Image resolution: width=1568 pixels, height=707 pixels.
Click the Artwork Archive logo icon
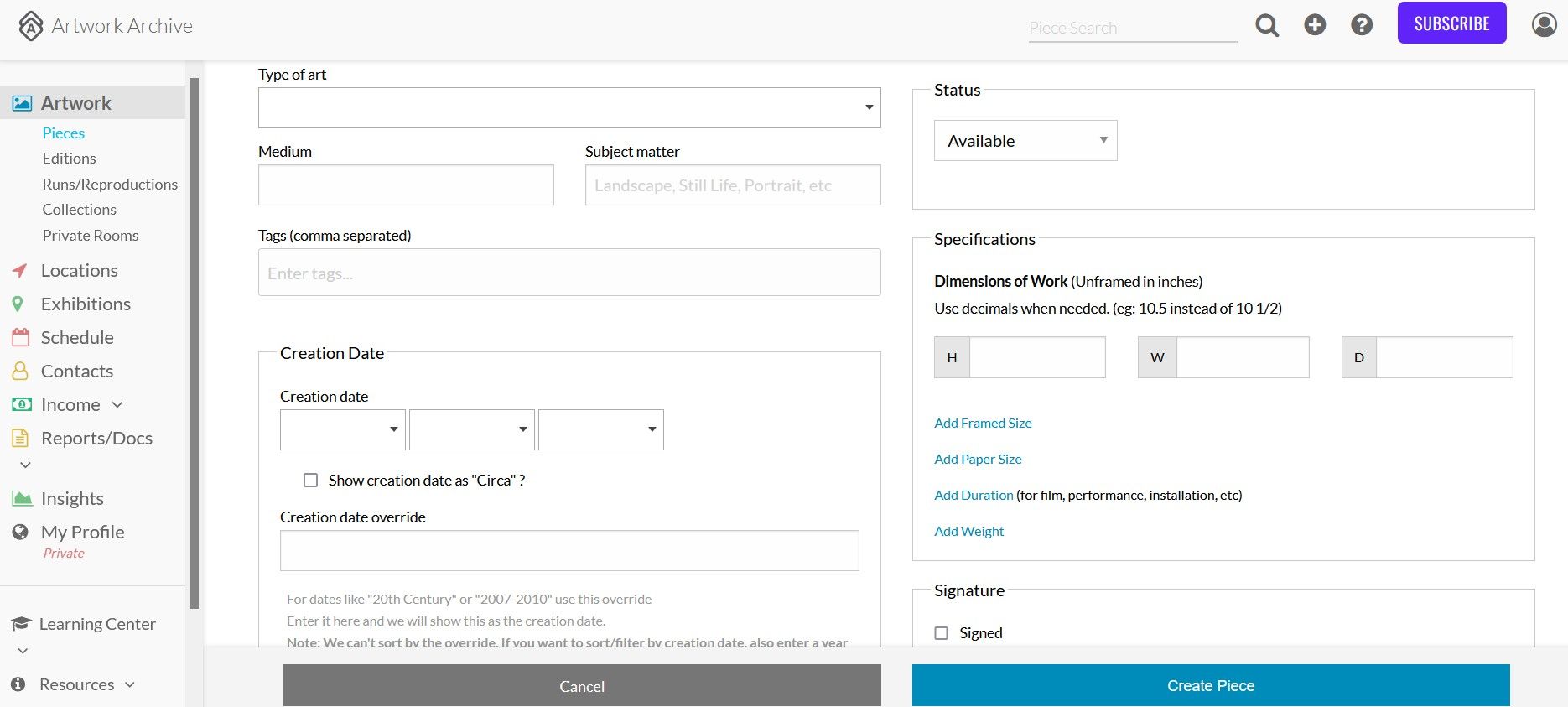point(31,26)
